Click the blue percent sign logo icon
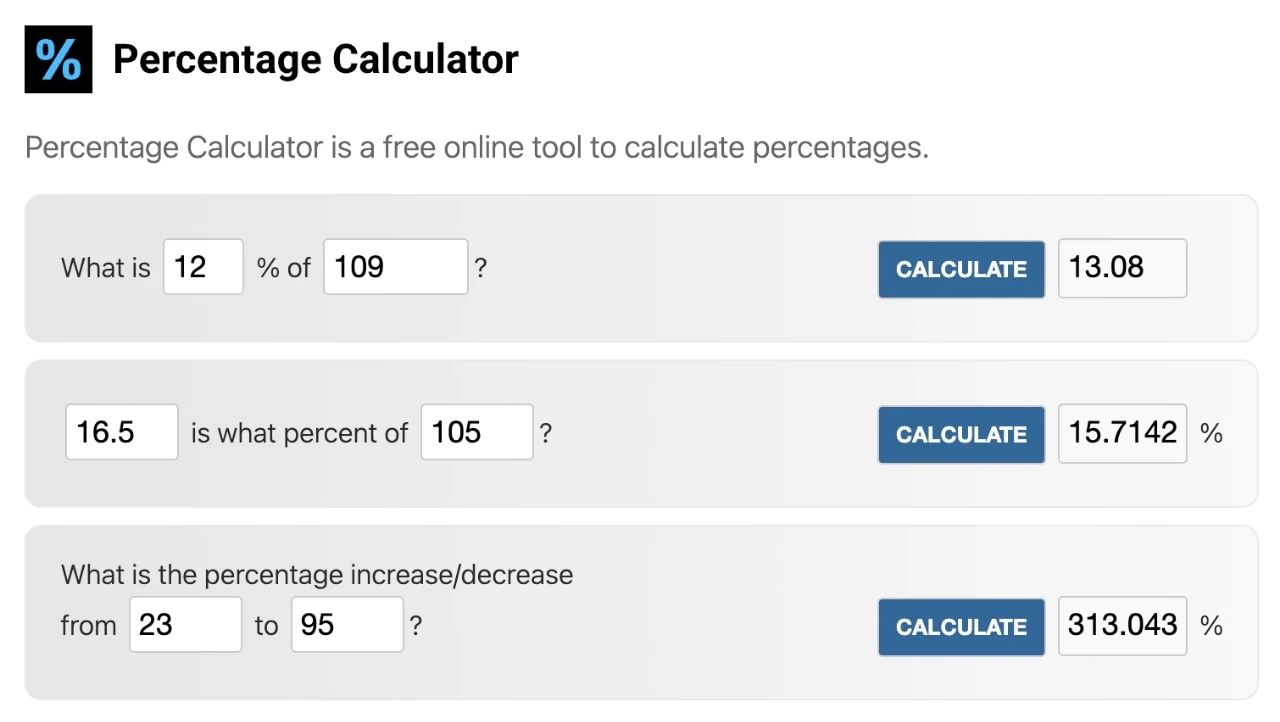1280x722 pixels. coord(58,59)
